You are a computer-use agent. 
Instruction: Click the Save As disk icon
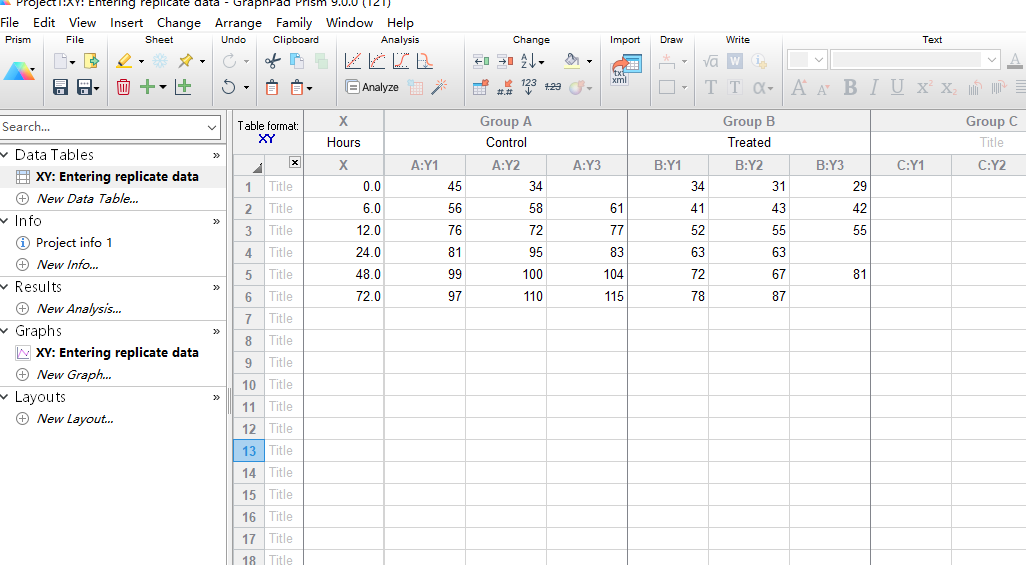pos(85,87)
